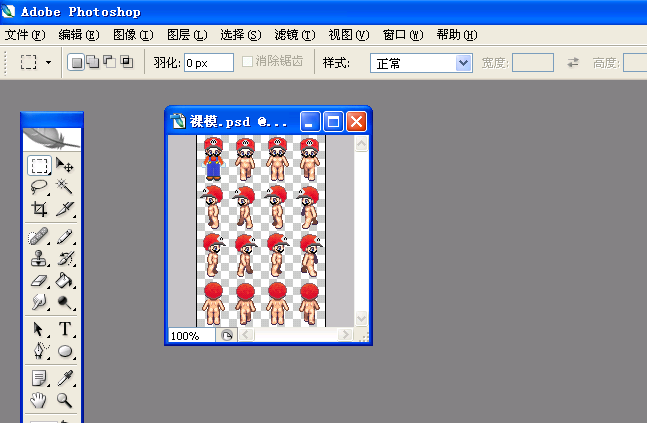Screen dimensions: 647x423
Task: Open the 文件(F) menu
Action: coord(25,35)
